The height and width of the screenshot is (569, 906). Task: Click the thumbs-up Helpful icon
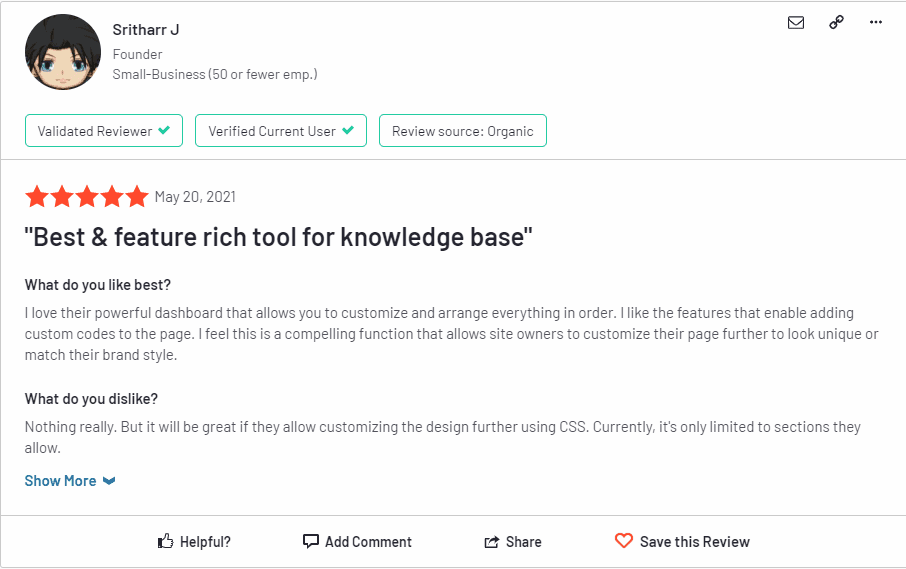[166, 542]
